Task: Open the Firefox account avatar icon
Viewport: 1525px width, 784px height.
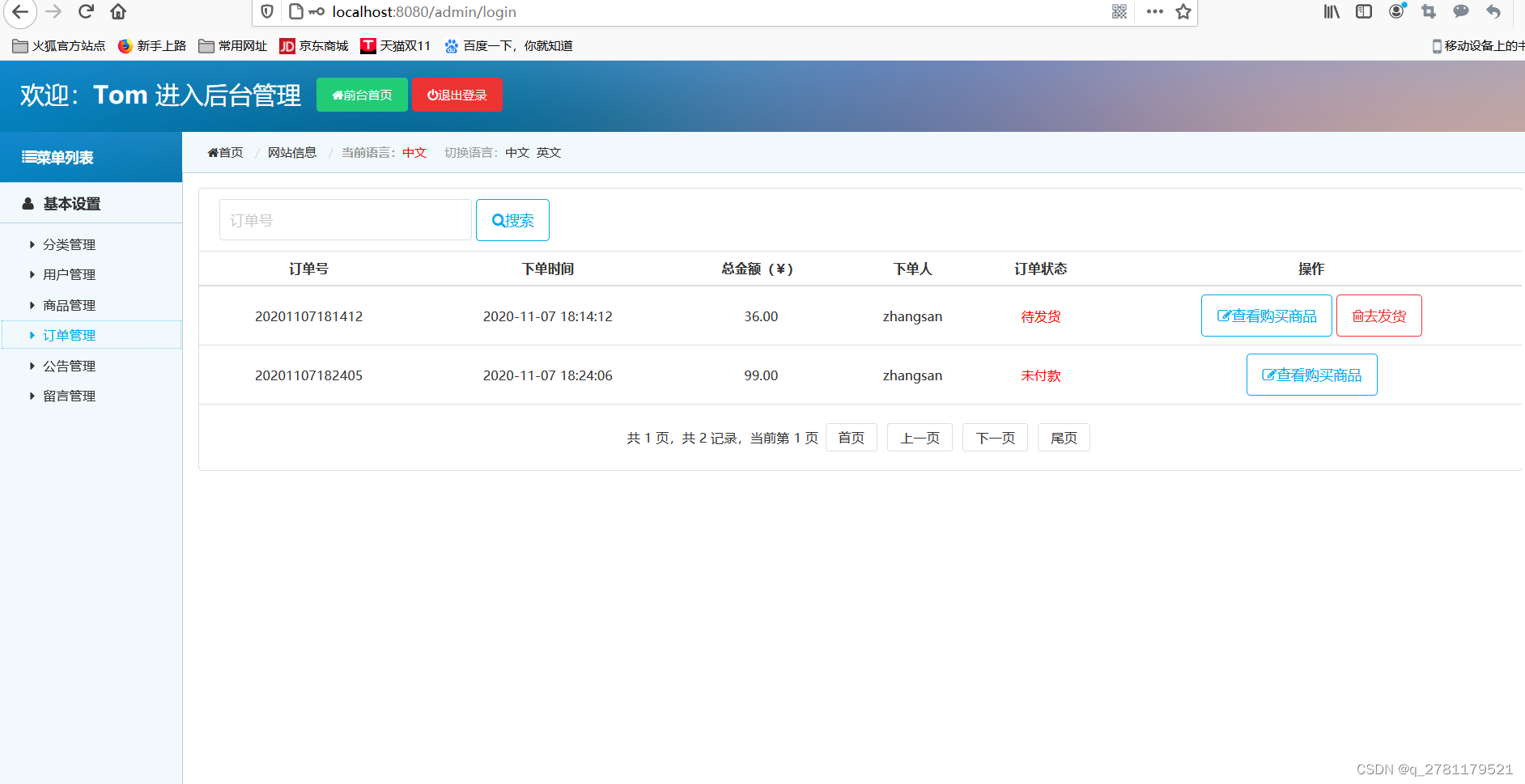Action: tap(1397, 11)
